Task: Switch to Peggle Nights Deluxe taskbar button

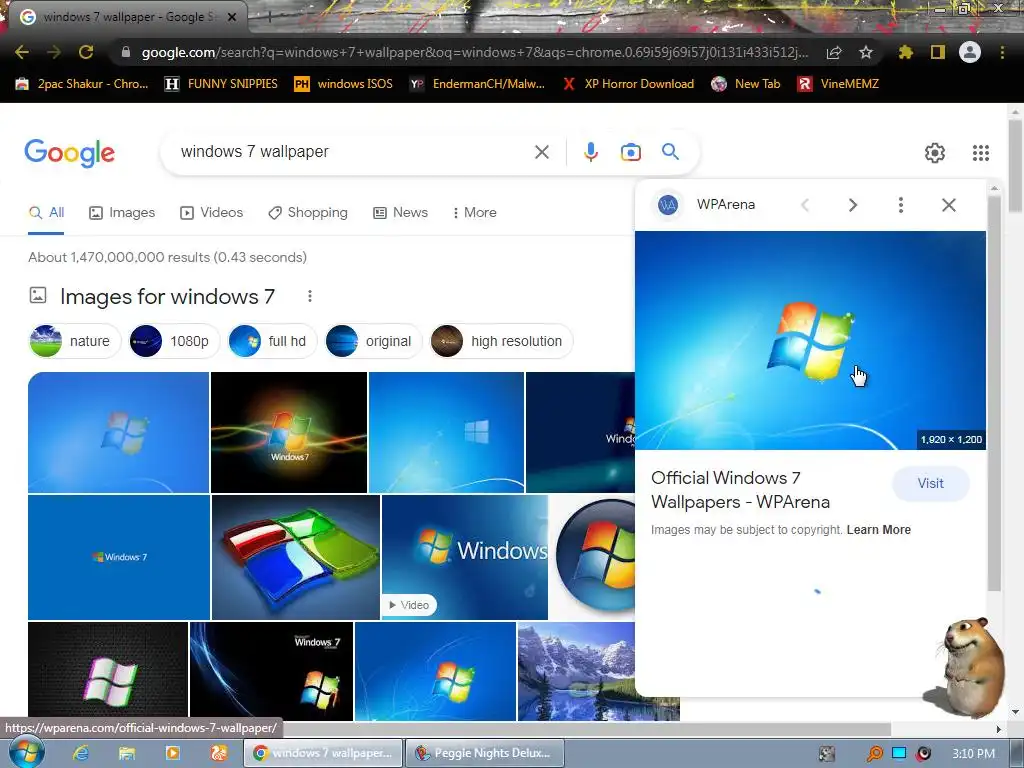Action: pos(485,753)
